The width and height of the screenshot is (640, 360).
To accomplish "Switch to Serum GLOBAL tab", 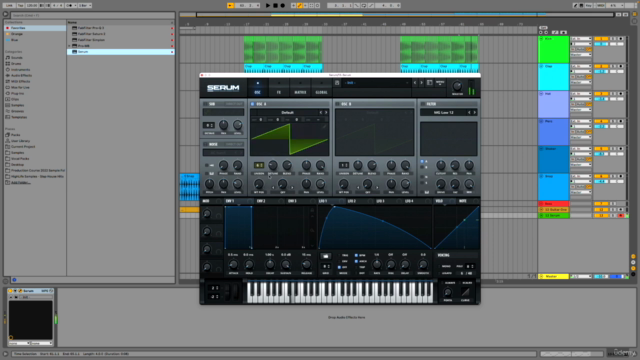I will coord(321,88).
